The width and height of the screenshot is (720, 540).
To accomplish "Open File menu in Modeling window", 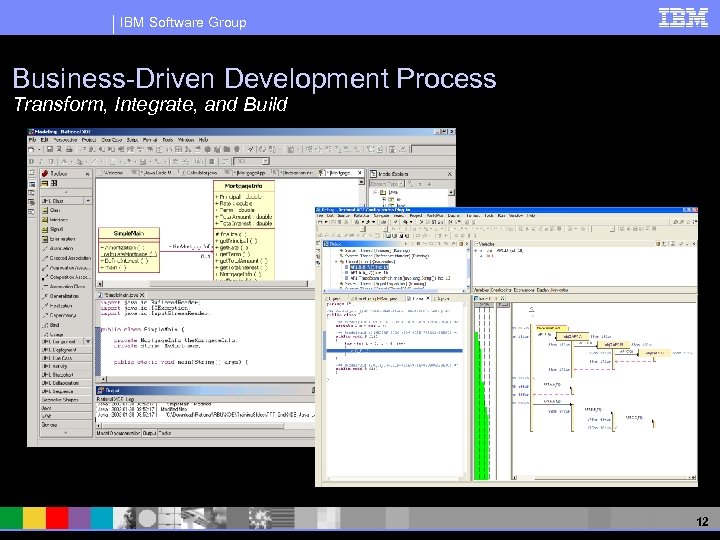I will click(x=32, y=140).
